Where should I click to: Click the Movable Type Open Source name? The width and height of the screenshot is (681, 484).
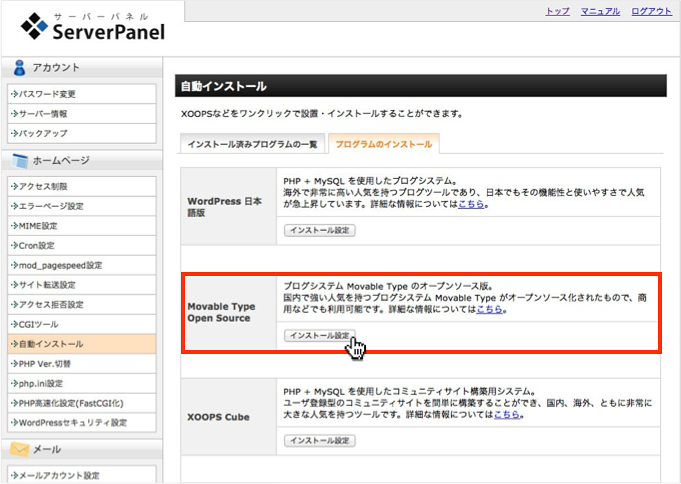coord(221,312)
